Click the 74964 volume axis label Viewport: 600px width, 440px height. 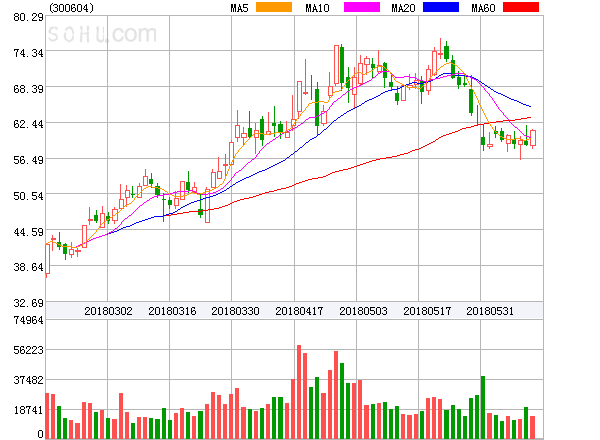pyautogui.click(x=28, y=320)
